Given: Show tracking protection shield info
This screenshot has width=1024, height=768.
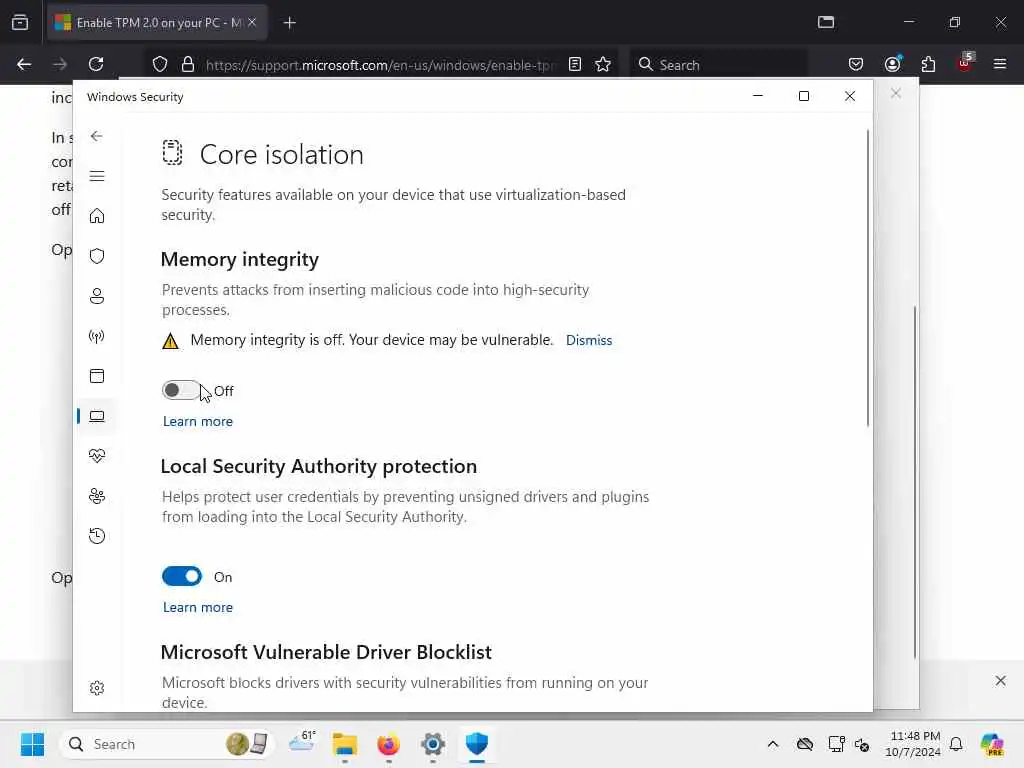Looking at the screenshot, I should (x=160, y=64).
